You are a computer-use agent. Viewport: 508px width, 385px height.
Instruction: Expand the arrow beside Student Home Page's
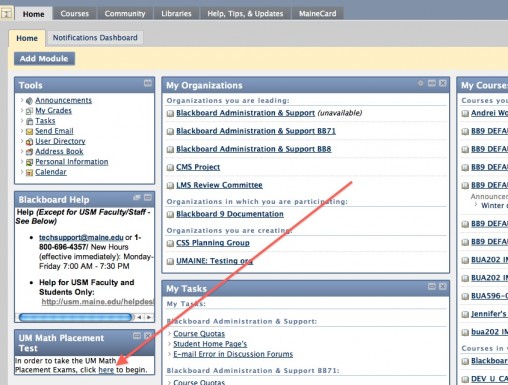pos(170,344)
